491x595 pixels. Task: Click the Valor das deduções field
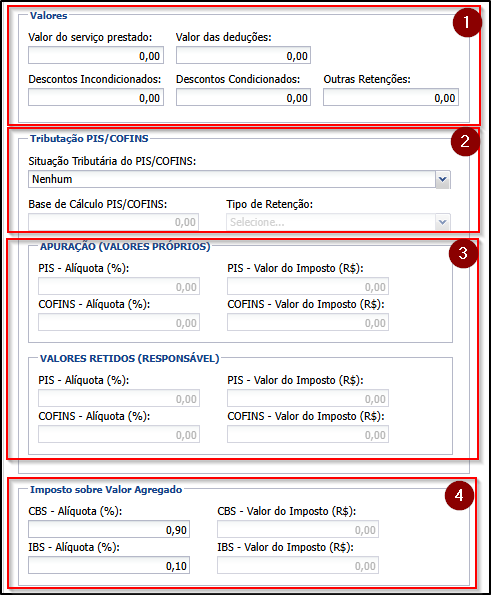tap(243, 55)
